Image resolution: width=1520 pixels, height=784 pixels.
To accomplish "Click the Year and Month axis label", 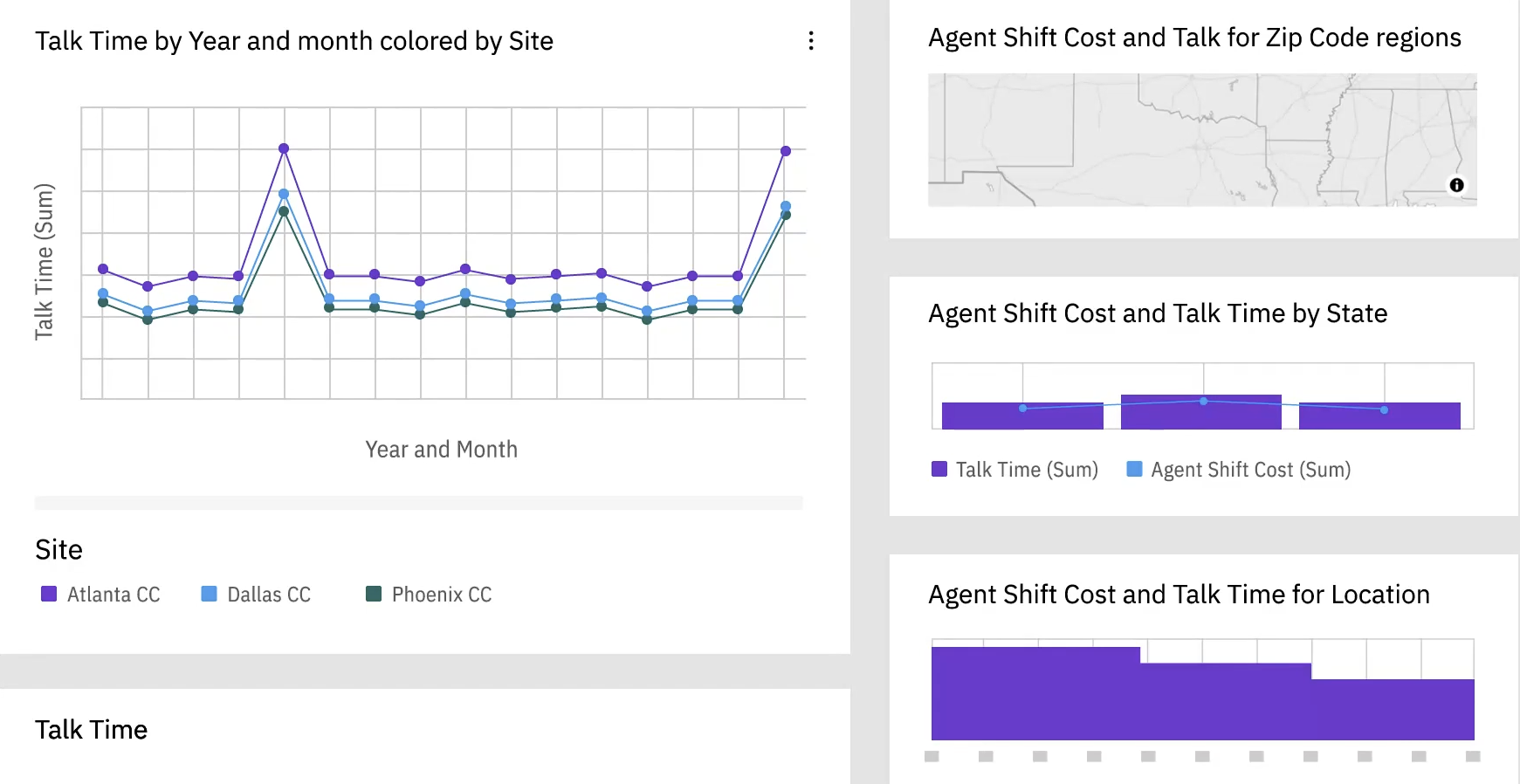I will [441, 450].
